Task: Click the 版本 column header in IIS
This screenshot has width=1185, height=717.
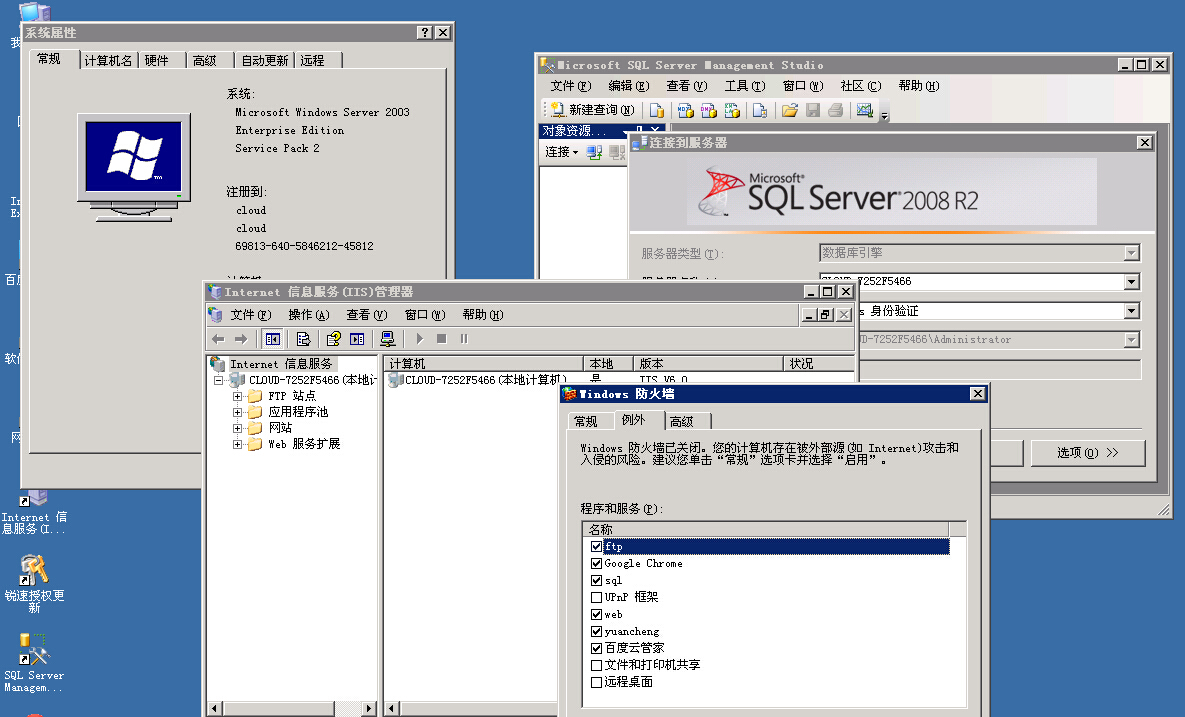Action: click(x=708, y=363)
